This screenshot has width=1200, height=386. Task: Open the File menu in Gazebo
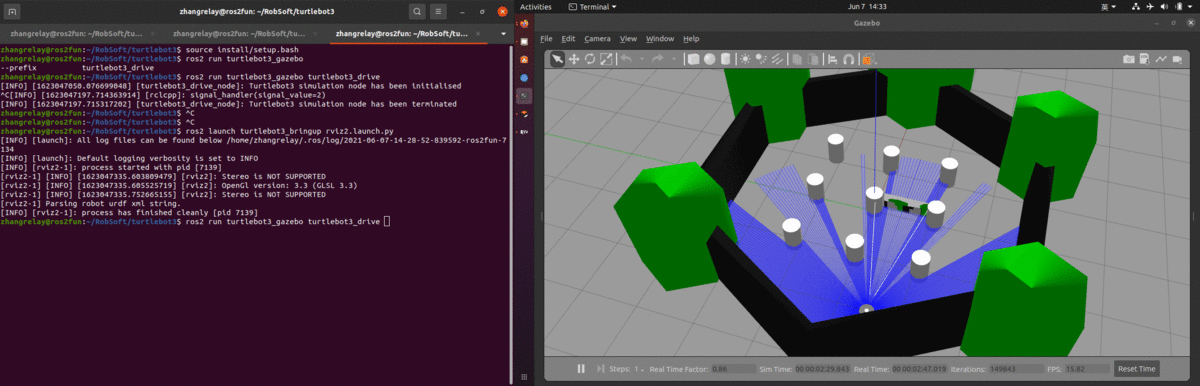click(x=546, y=39)
